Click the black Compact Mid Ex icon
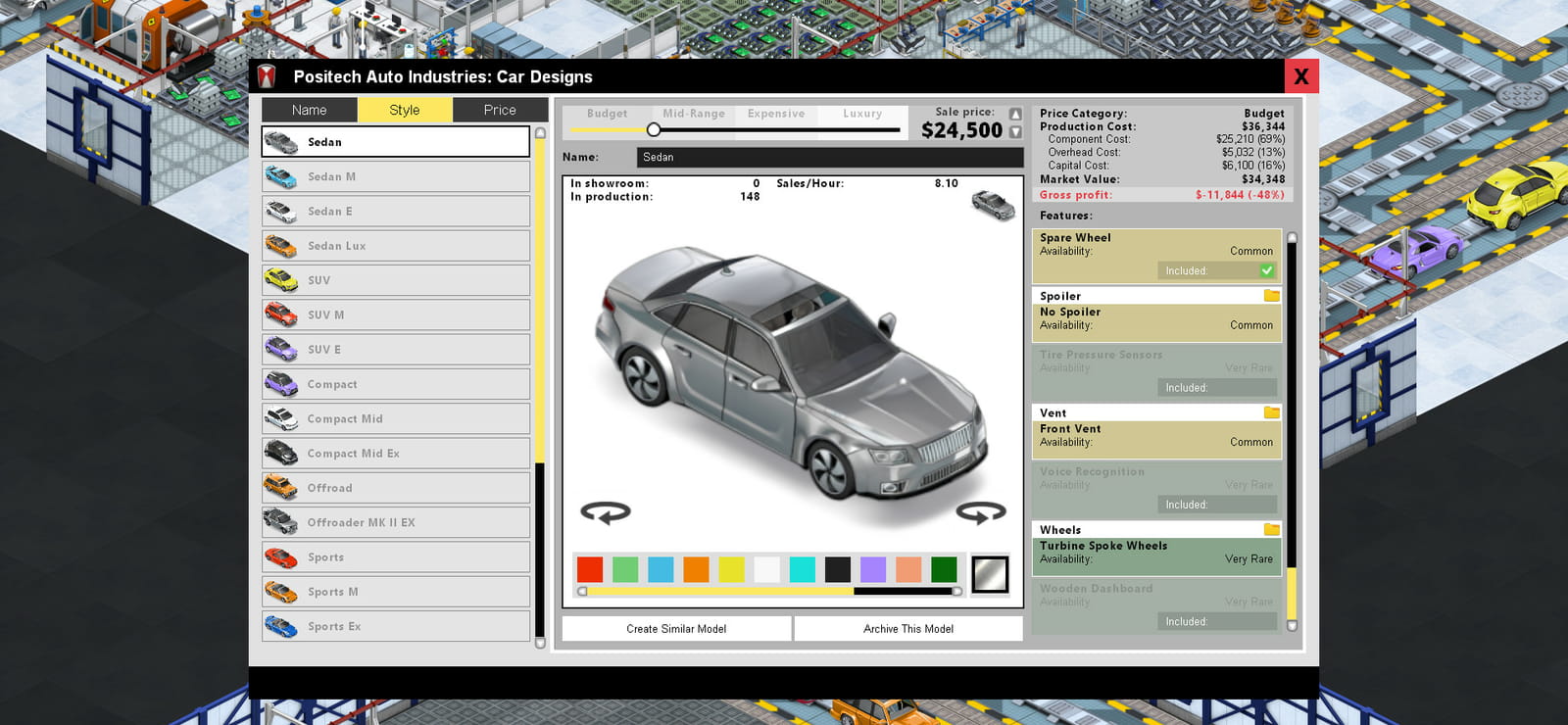This screenshot has height=725, width=1568. click(281, 454)
